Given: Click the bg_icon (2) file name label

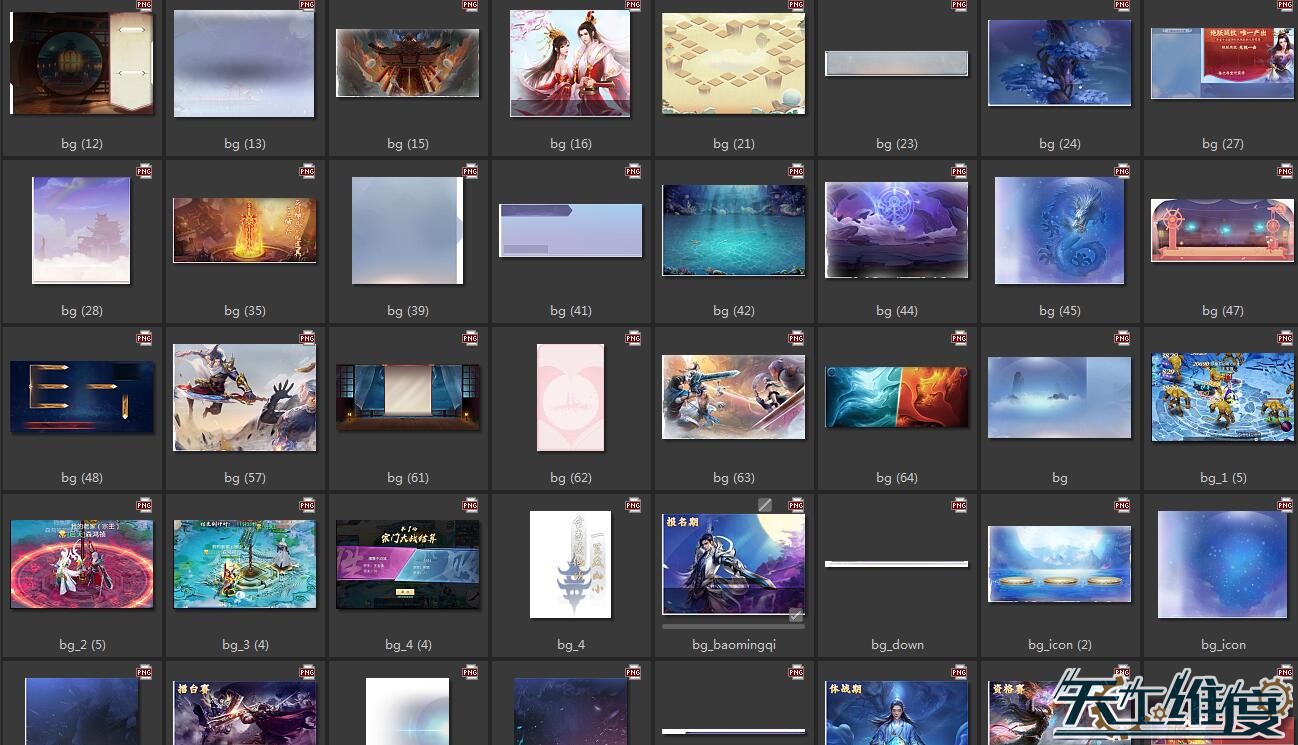Looking at the screenshot, I should 1059,645.
